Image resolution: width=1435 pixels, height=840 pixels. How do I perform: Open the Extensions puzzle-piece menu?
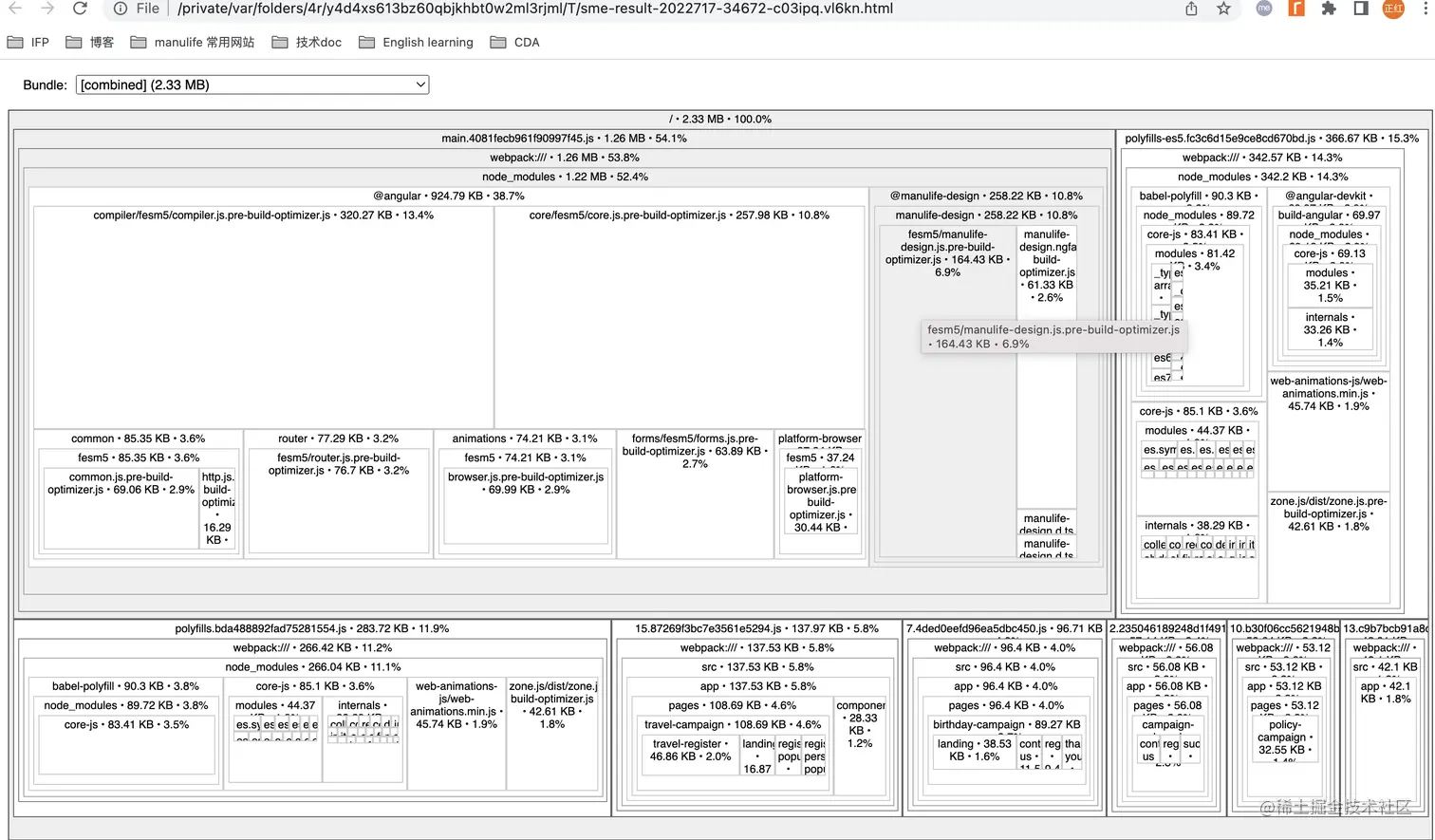coord(1329,9)
